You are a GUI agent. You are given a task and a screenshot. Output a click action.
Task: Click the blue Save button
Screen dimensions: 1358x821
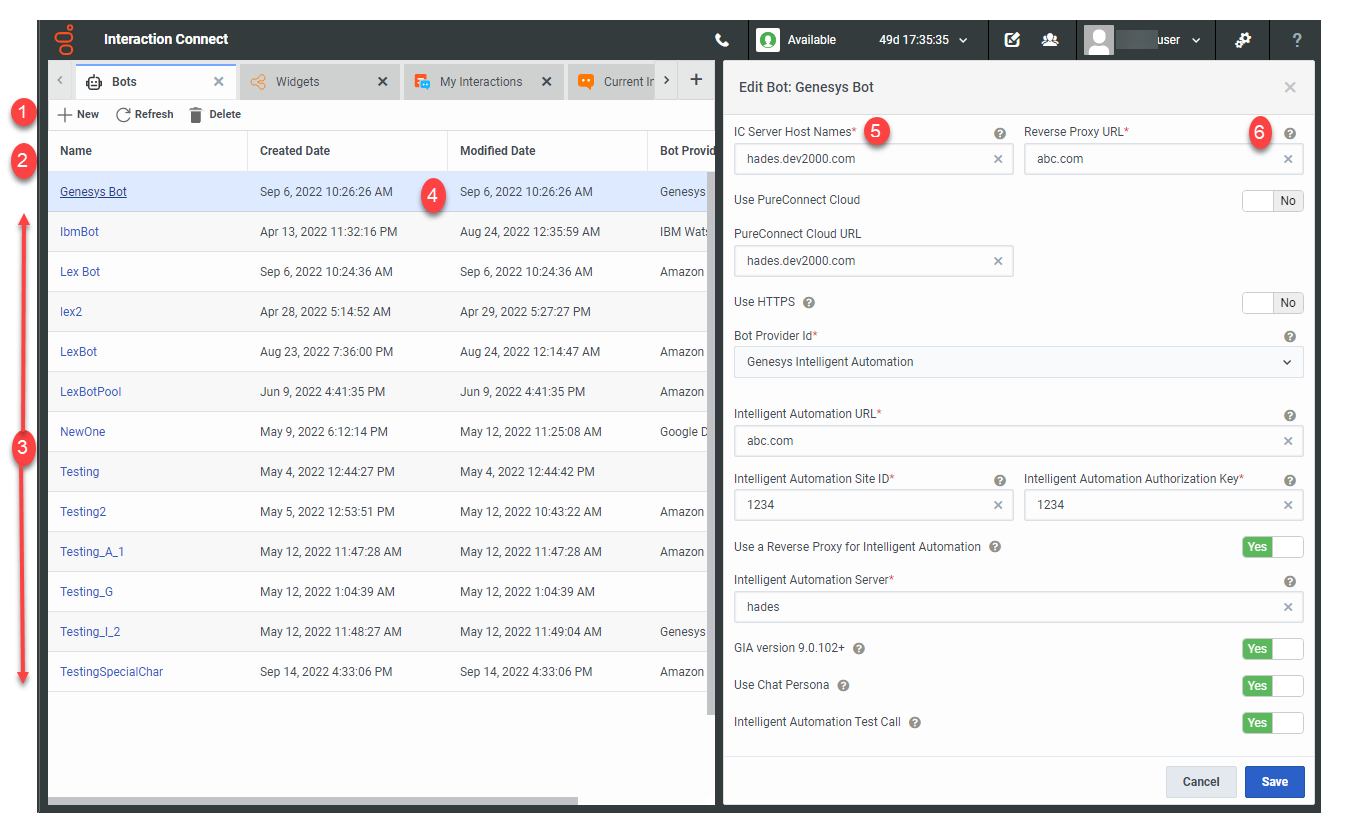tap(1274, 782)
